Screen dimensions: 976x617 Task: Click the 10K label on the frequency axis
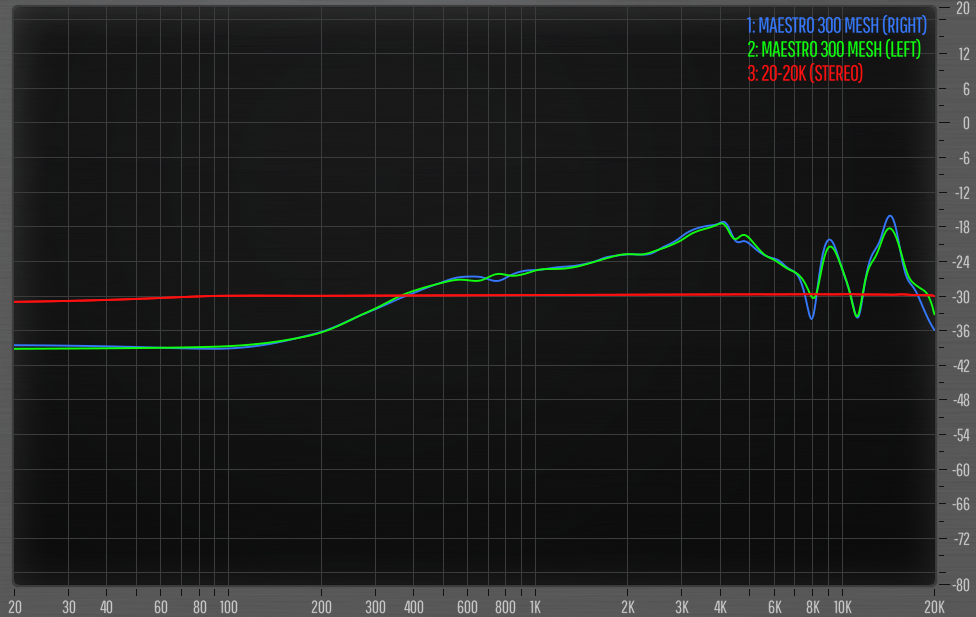coord(842,607)
